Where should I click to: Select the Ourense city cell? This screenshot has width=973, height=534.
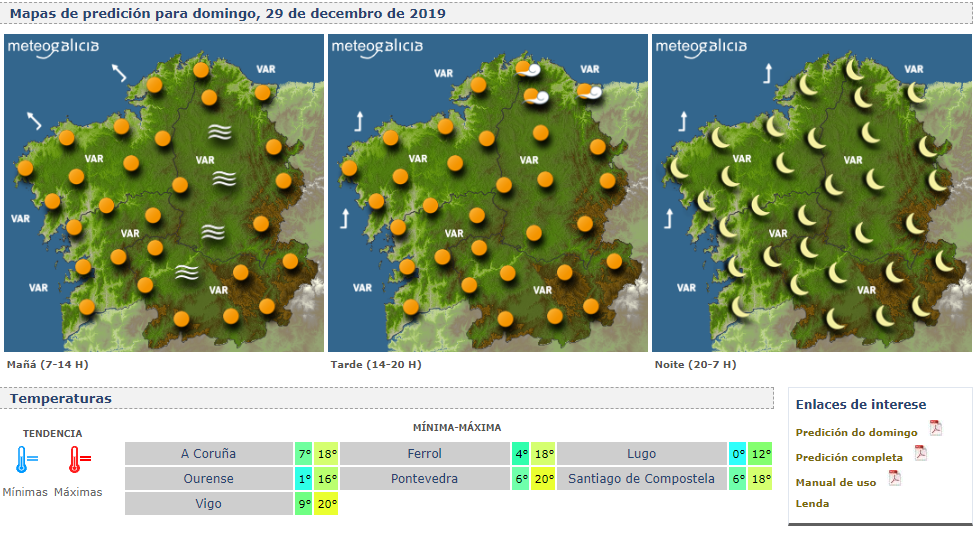(x=208, y=479)
